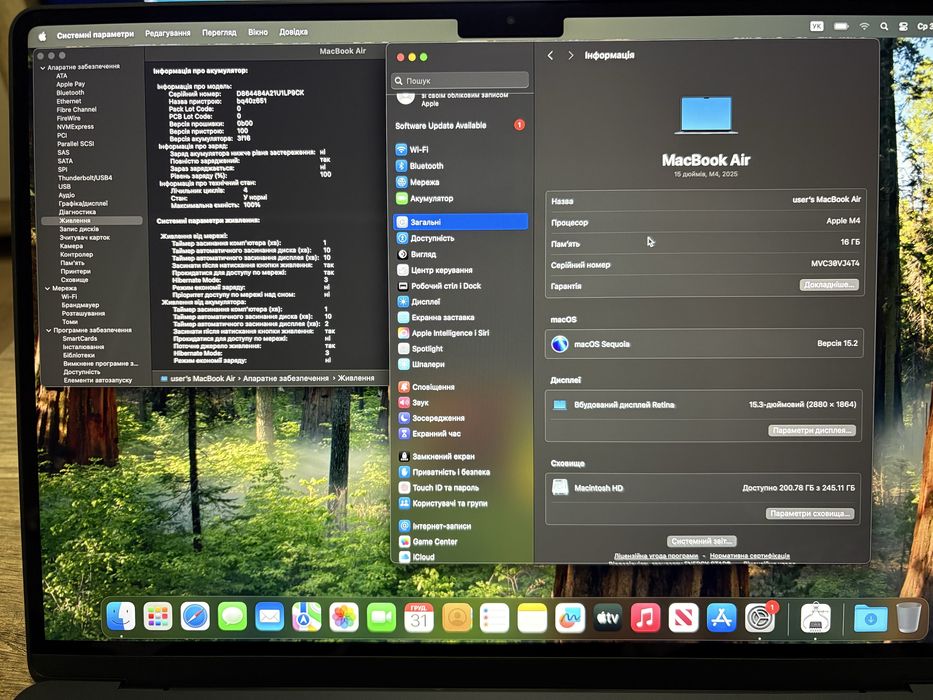Go forward with the right arrow in Інформація
The height and width of the screenshot is (700, 933).
point(571,55)
